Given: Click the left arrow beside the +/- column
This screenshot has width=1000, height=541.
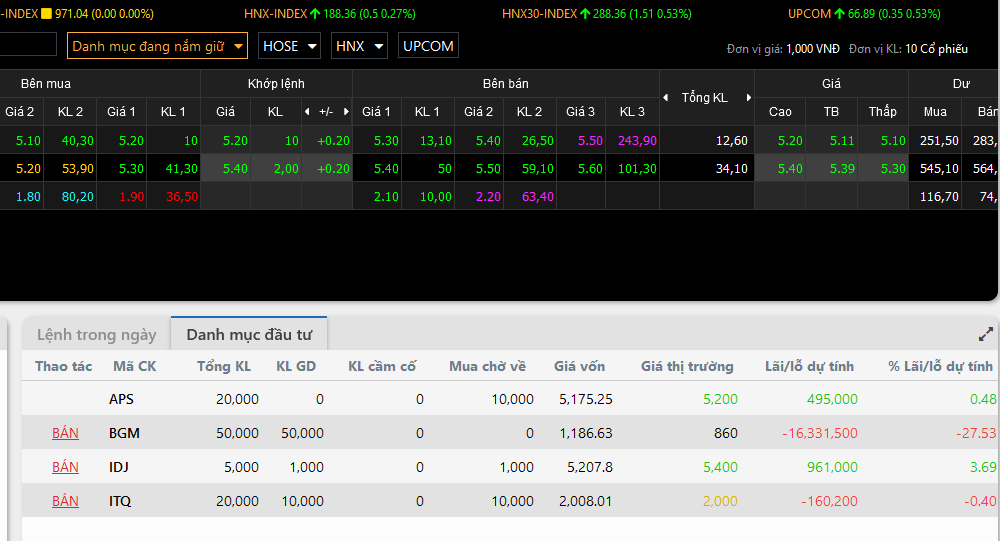Looking at the screenshot, I should pyautogui.click(x=307, y=112).
